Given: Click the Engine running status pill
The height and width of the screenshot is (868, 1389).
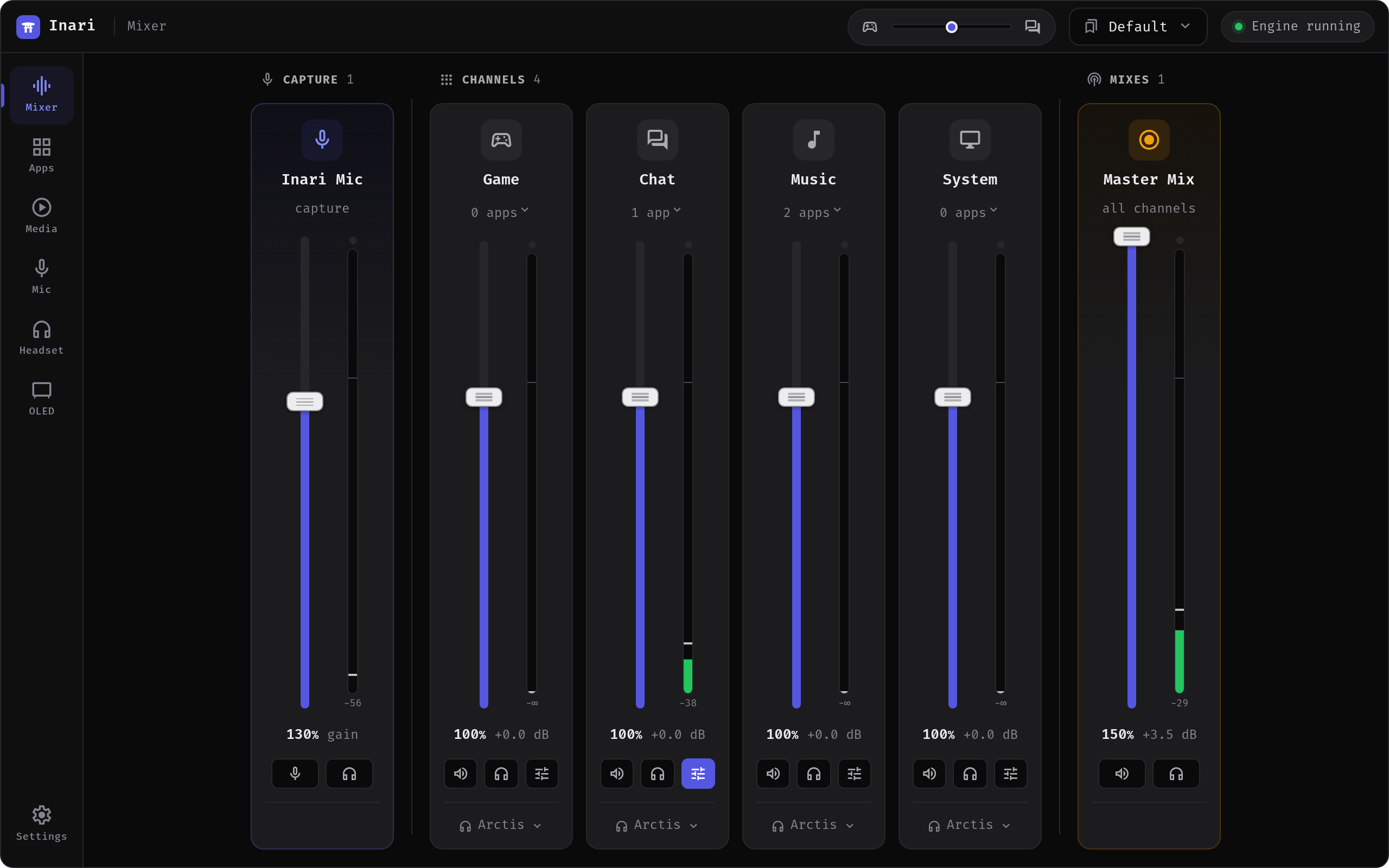Looking at the screenshot, I should coord(1297,27).
